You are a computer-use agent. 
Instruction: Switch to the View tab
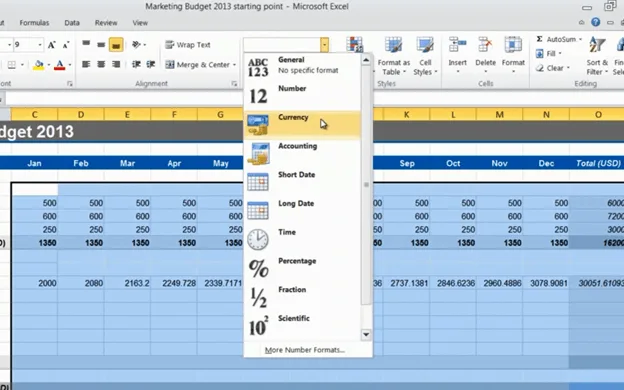140,23
